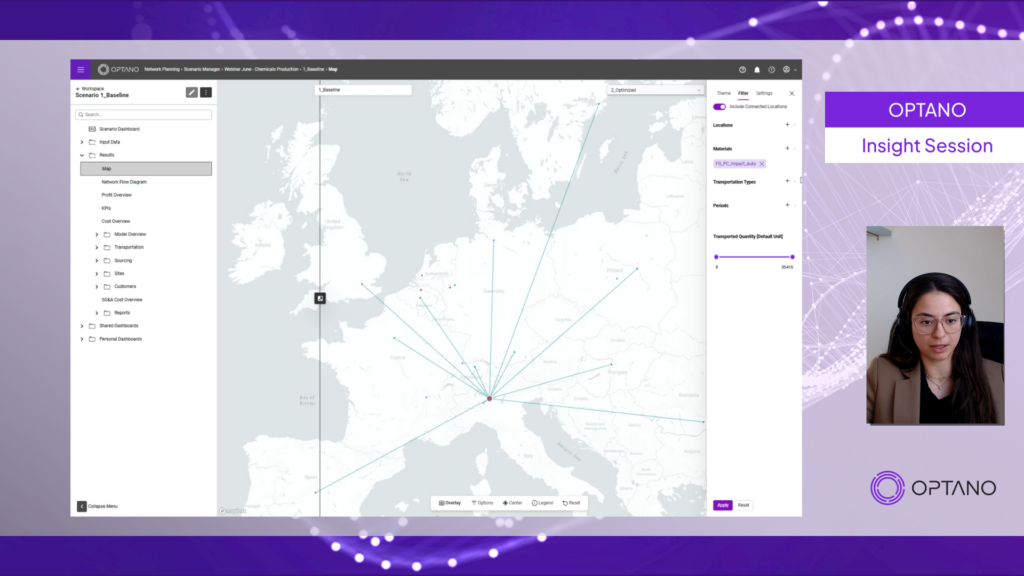Click the Workspace back arrow
This screenshot has width=1024, height=576.
pos(78,89)
